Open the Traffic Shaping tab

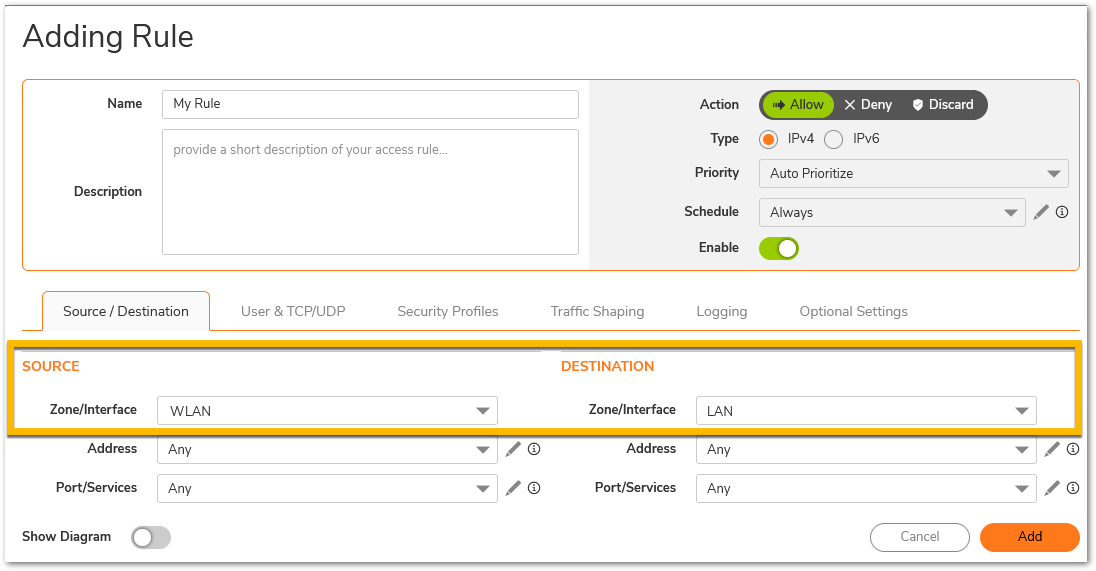tap(597, 311)
